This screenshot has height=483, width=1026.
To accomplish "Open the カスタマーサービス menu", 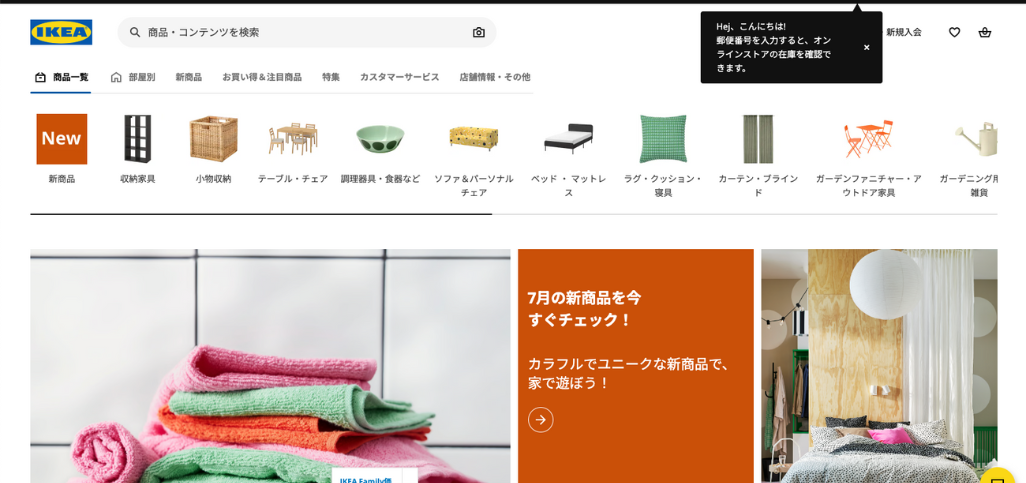I will tap(399, 77).
